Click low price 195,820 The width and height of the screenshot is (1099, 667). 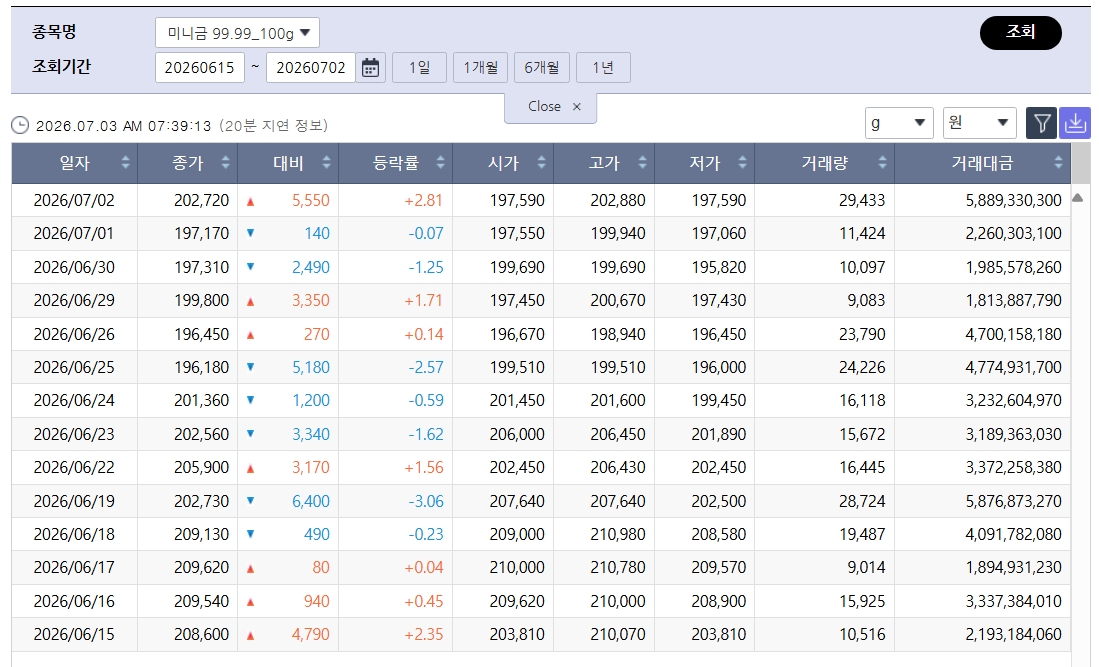tap(718, 267)
